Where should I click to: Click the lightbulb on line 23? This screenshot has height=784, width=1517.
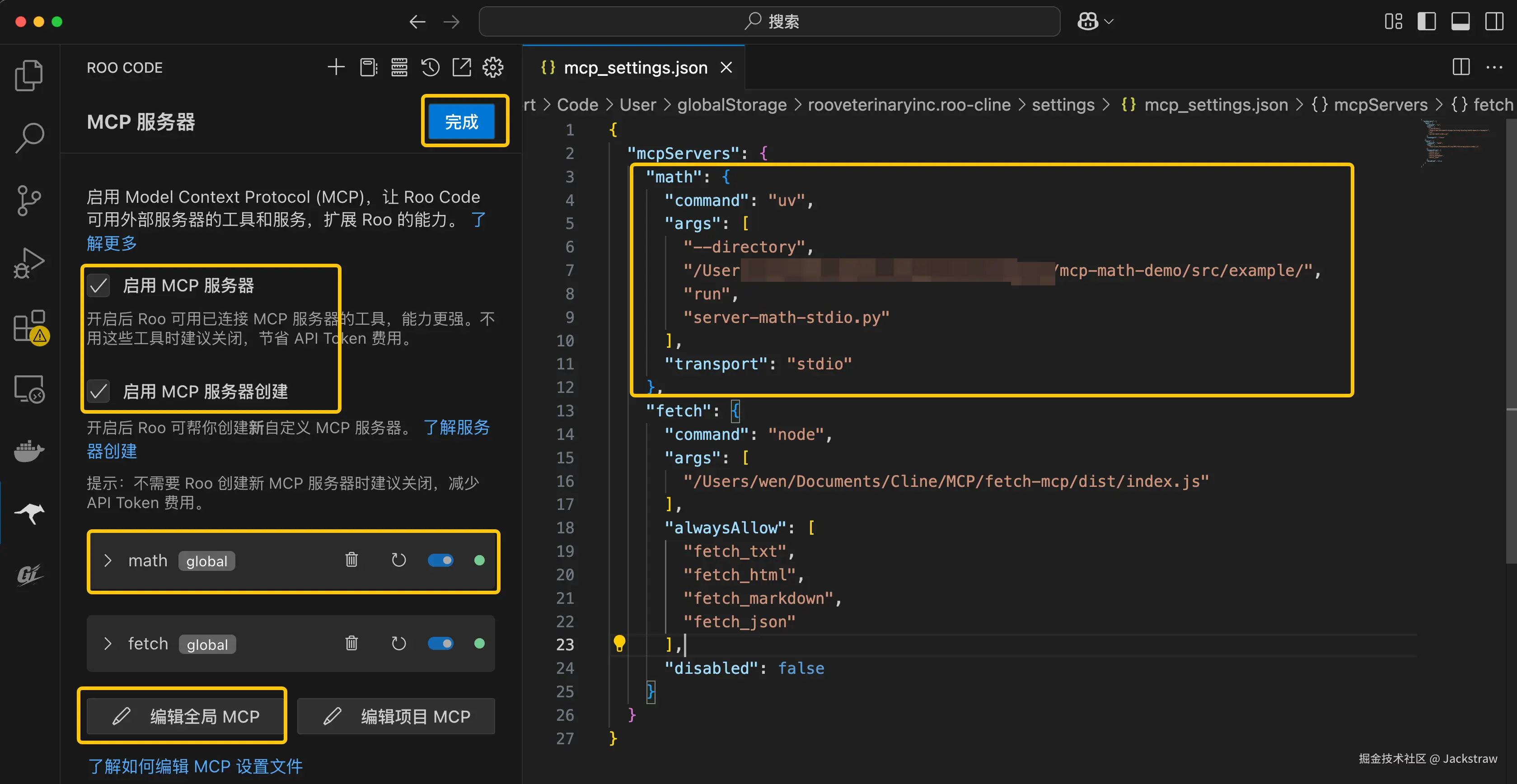click(619, 644)
